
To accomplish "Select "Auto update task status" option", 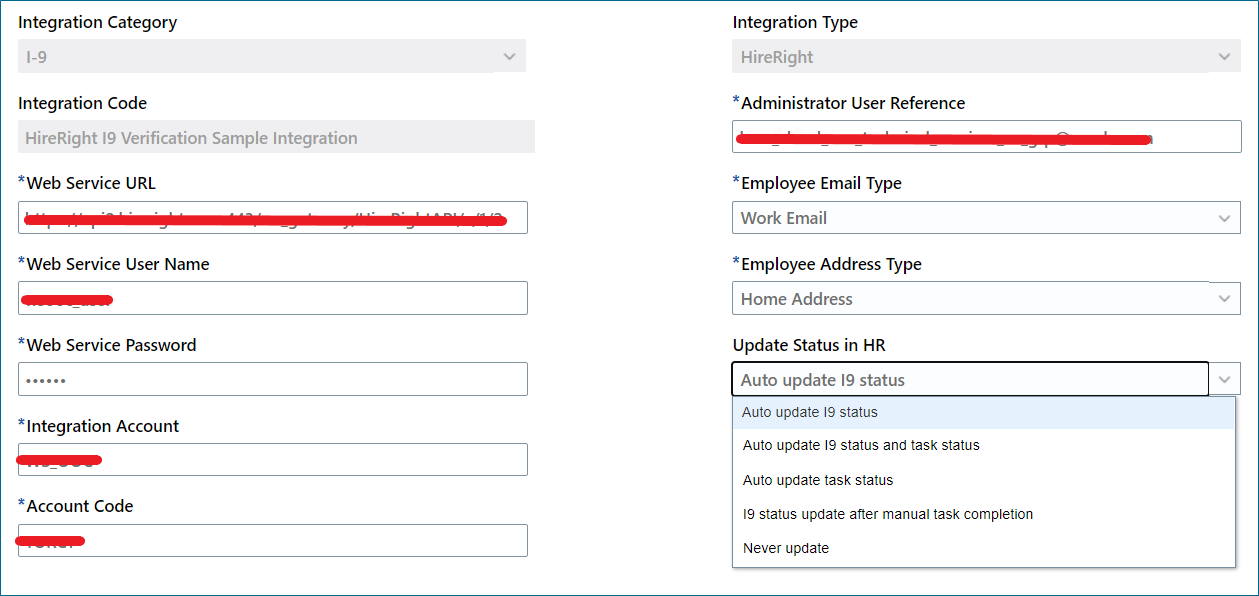I will 818,480.
